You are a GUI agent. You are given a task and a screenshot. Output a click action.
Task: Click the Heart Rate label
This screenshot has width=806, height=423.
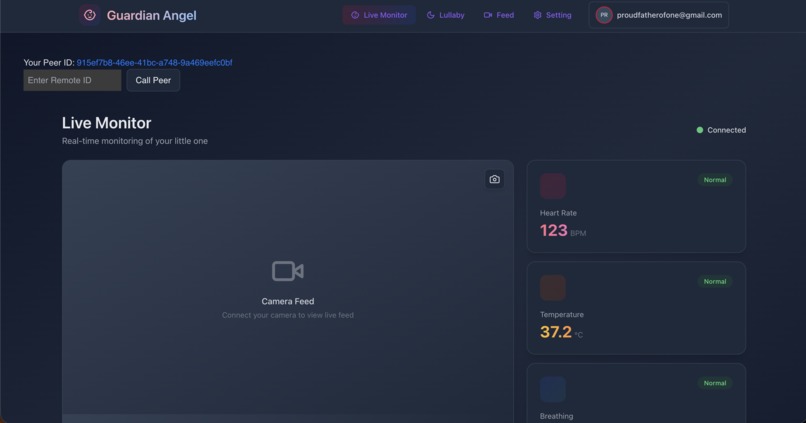(558, 213)
